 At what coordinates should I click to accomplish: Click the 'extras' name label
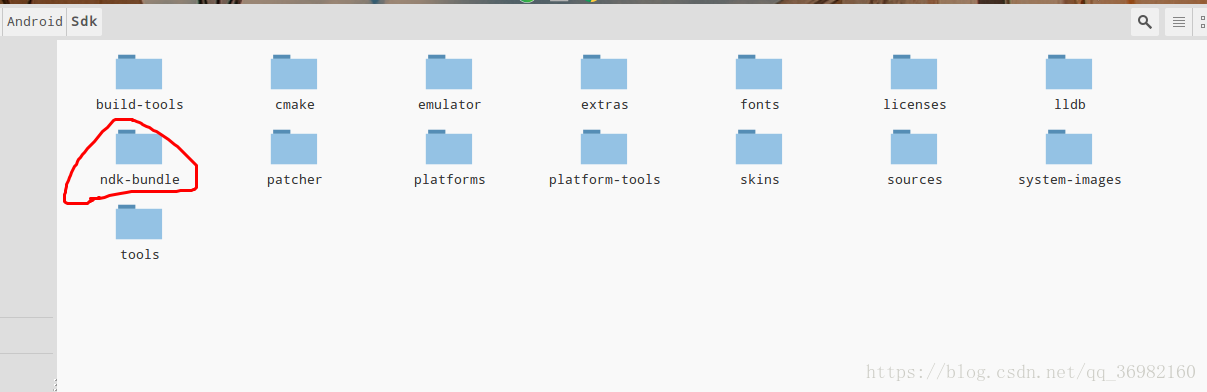[x=605, y=105]
